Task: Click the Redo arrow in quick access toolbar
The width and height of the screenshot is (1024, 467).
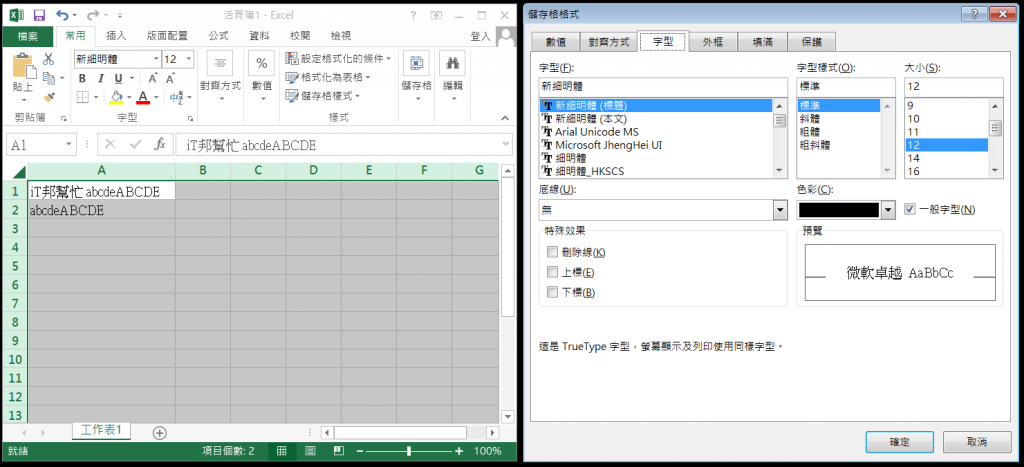Action: pyautogui.click(x=93, y=14)
